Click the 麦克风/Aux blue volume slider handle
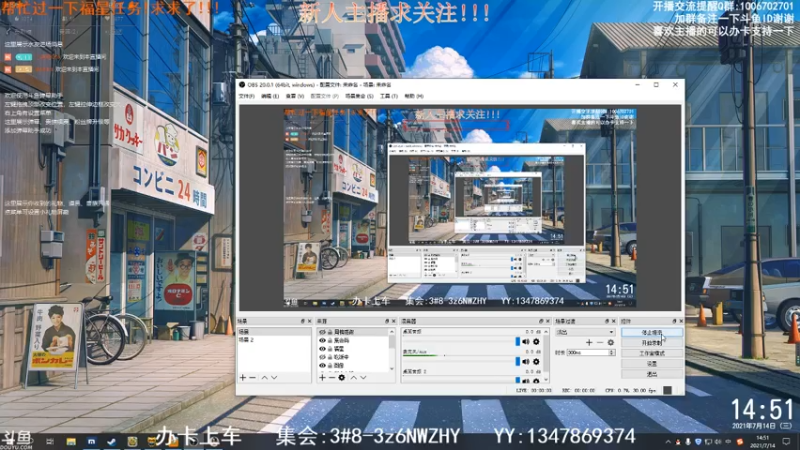 click(517, 362)
